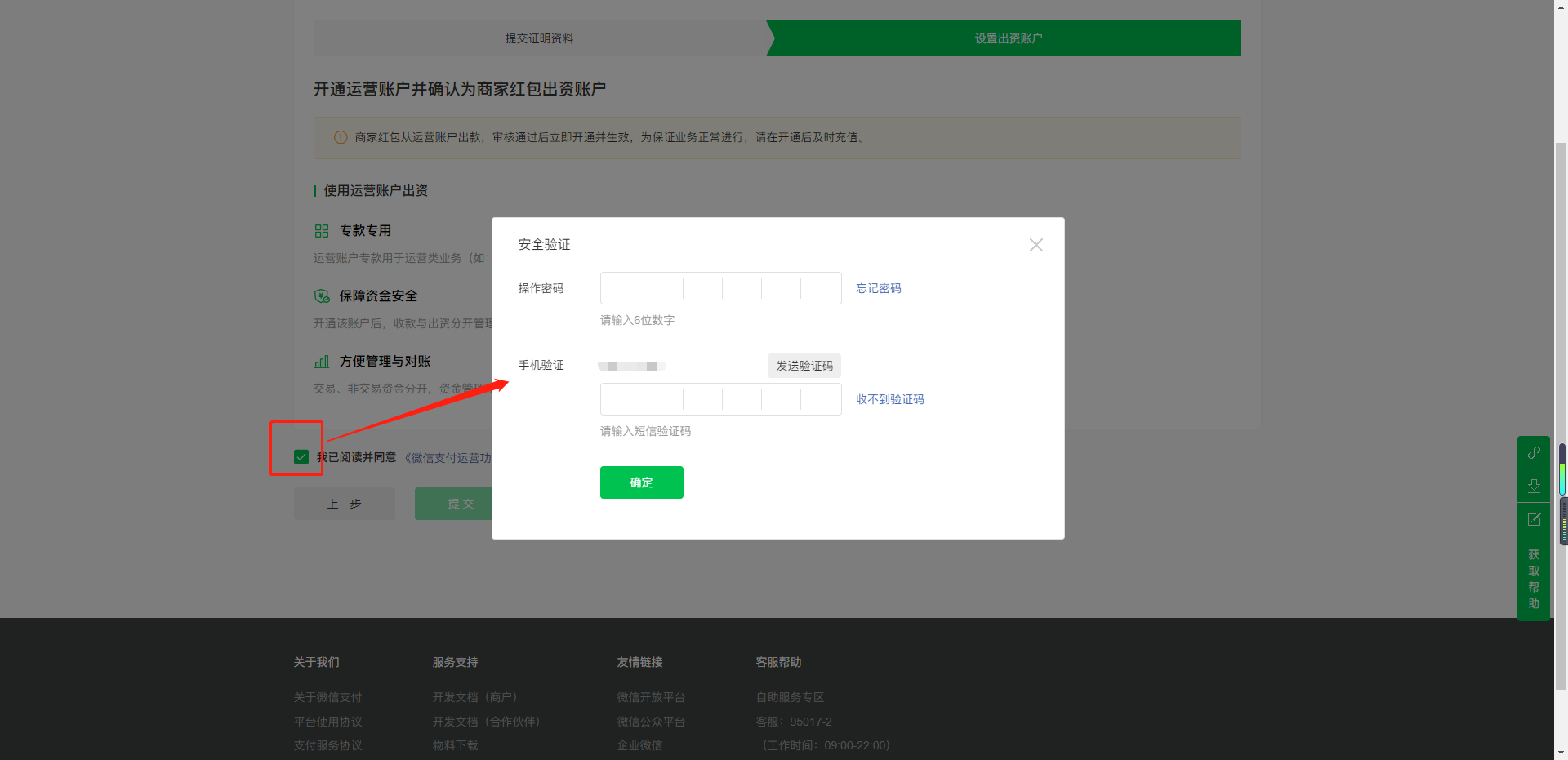
Task: Click the edit feedback icon in right sidebar
Action: click(x=1534, y=519)
